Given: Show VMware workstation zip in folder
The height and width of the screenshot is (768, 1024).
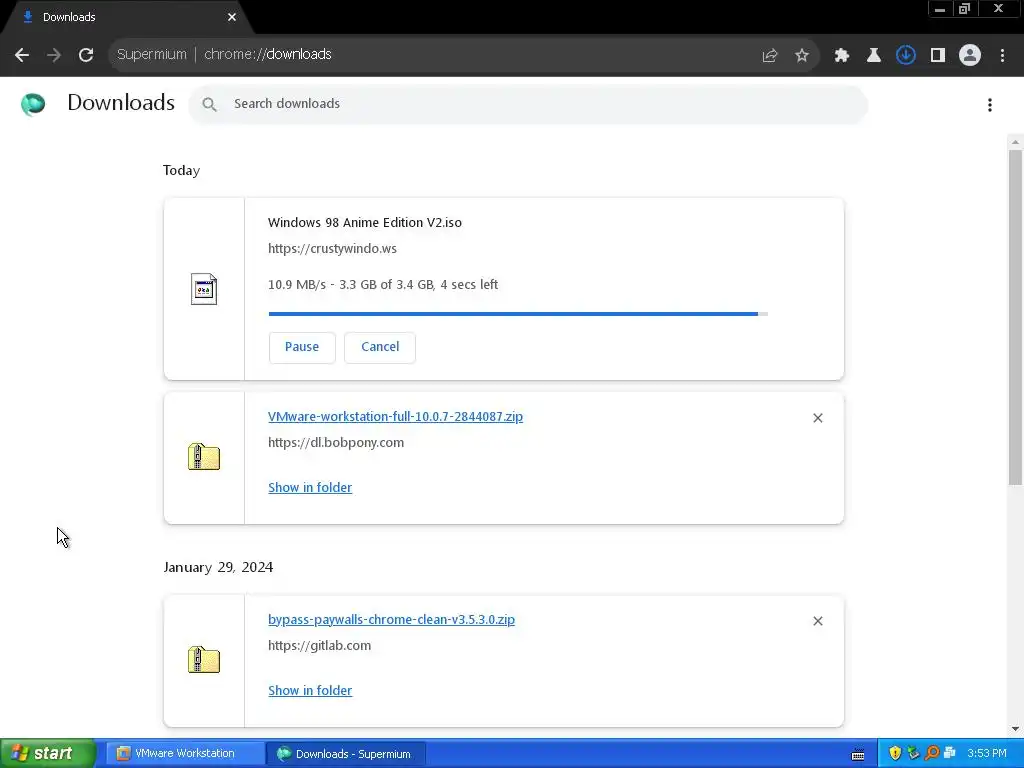Looking at the screenshot, I should pyautogui.click(x=310, y=488).
